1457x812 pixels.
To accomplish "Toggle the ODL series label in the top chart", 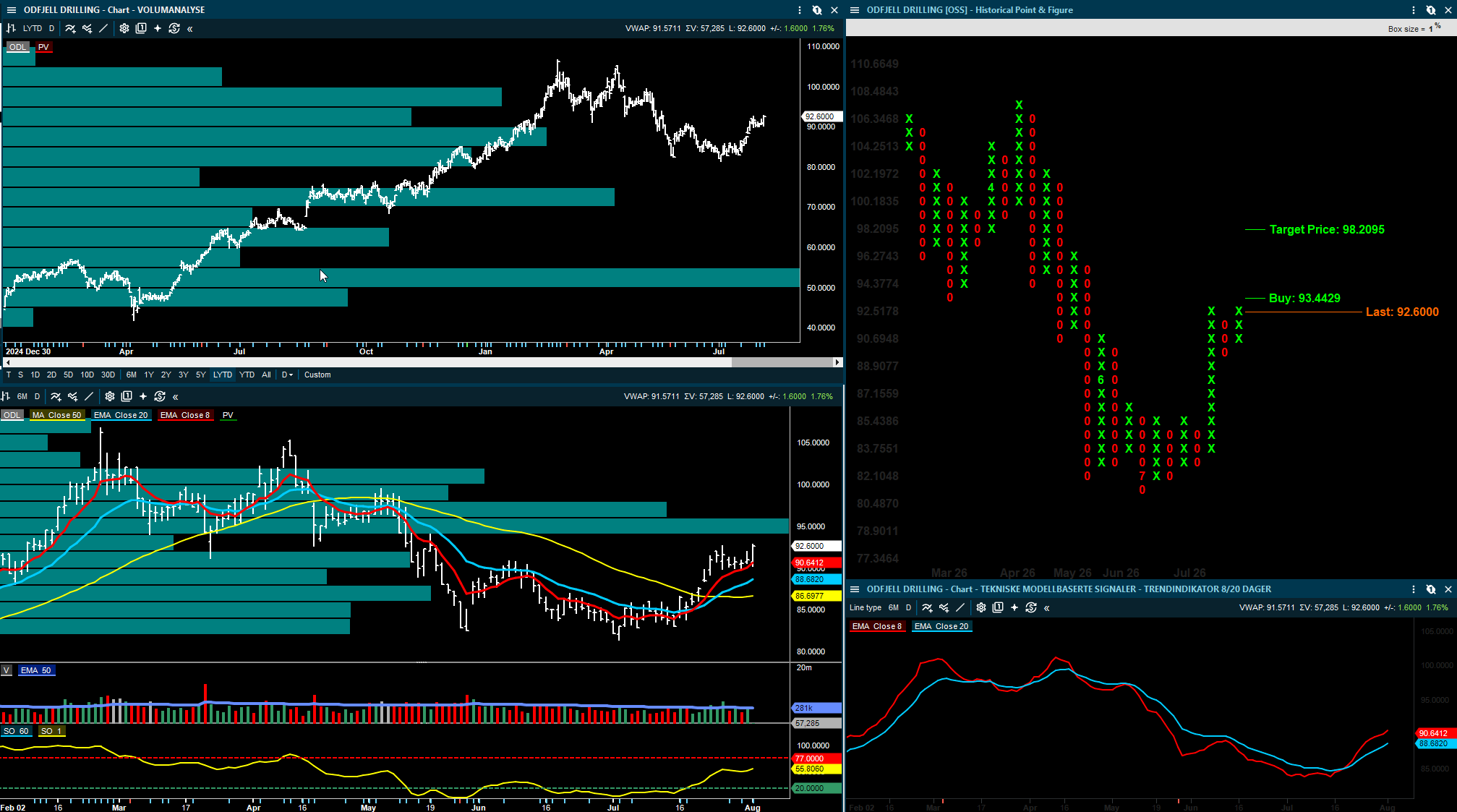I will point(17,47).
